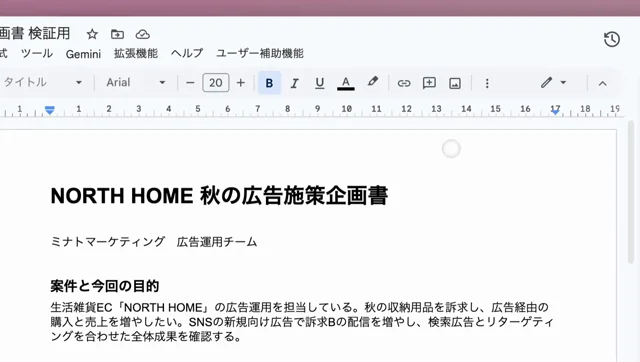Open the タイトル paragraph style dropdown
The height and width of the screenshot is (362, 640).
pyautogui.click(x=42, y=82)
